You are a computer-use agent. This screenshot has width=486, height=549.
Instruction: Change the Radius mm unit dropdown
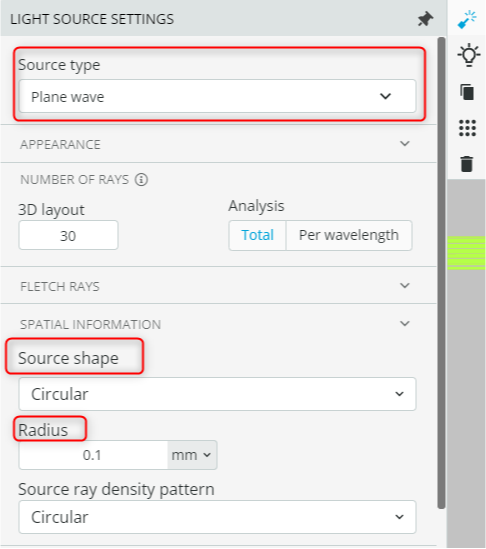[x=192, y=455]
